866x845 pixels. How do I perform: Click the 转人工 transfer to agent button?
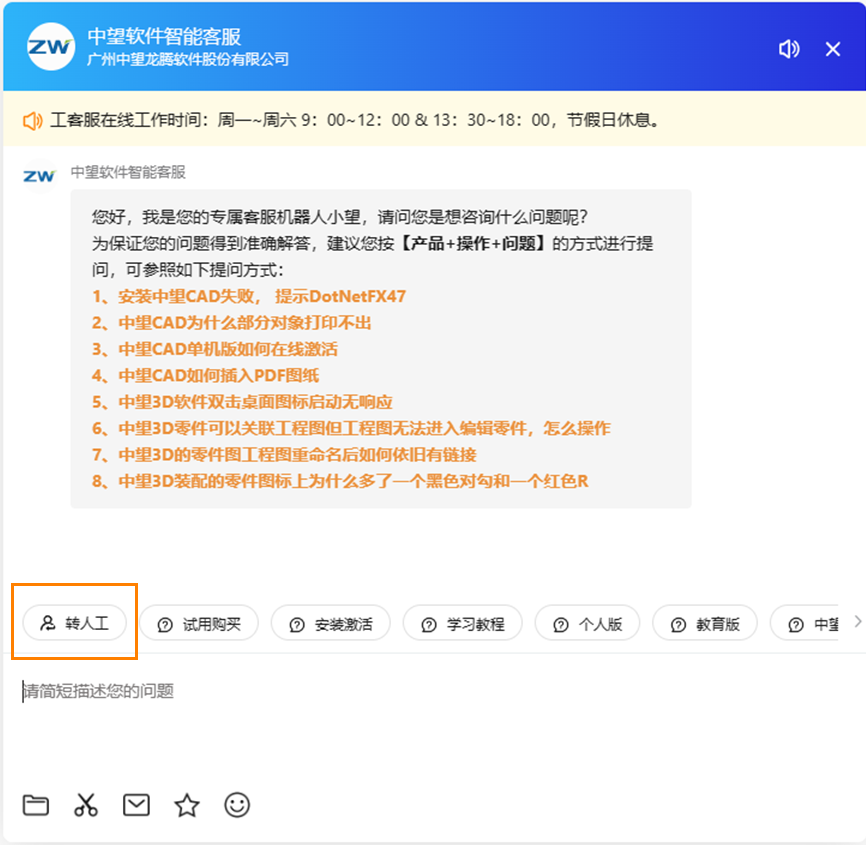click(x=75, y=623)
